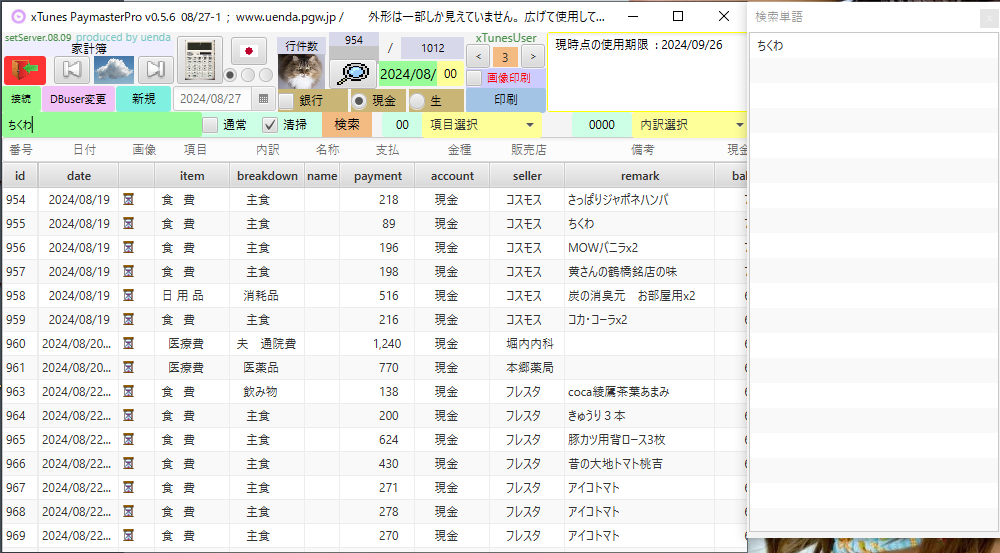This screenshot has height=553, width=1000.
Task: Click the cat photo thumbnail
Action: [x=301, y=71]
